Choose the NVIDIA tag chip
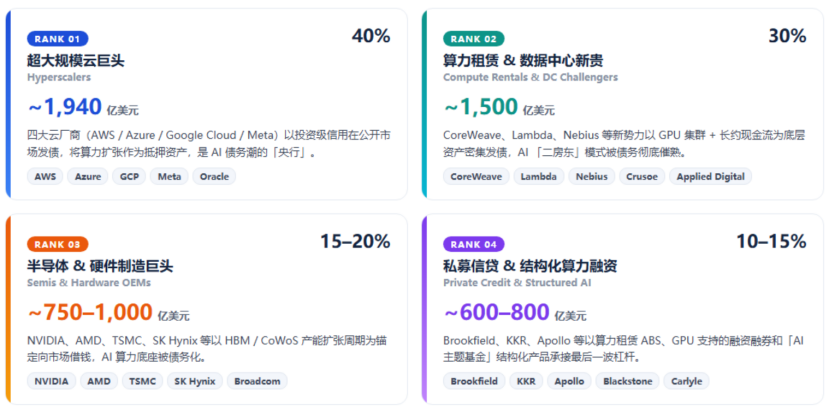 52,381
